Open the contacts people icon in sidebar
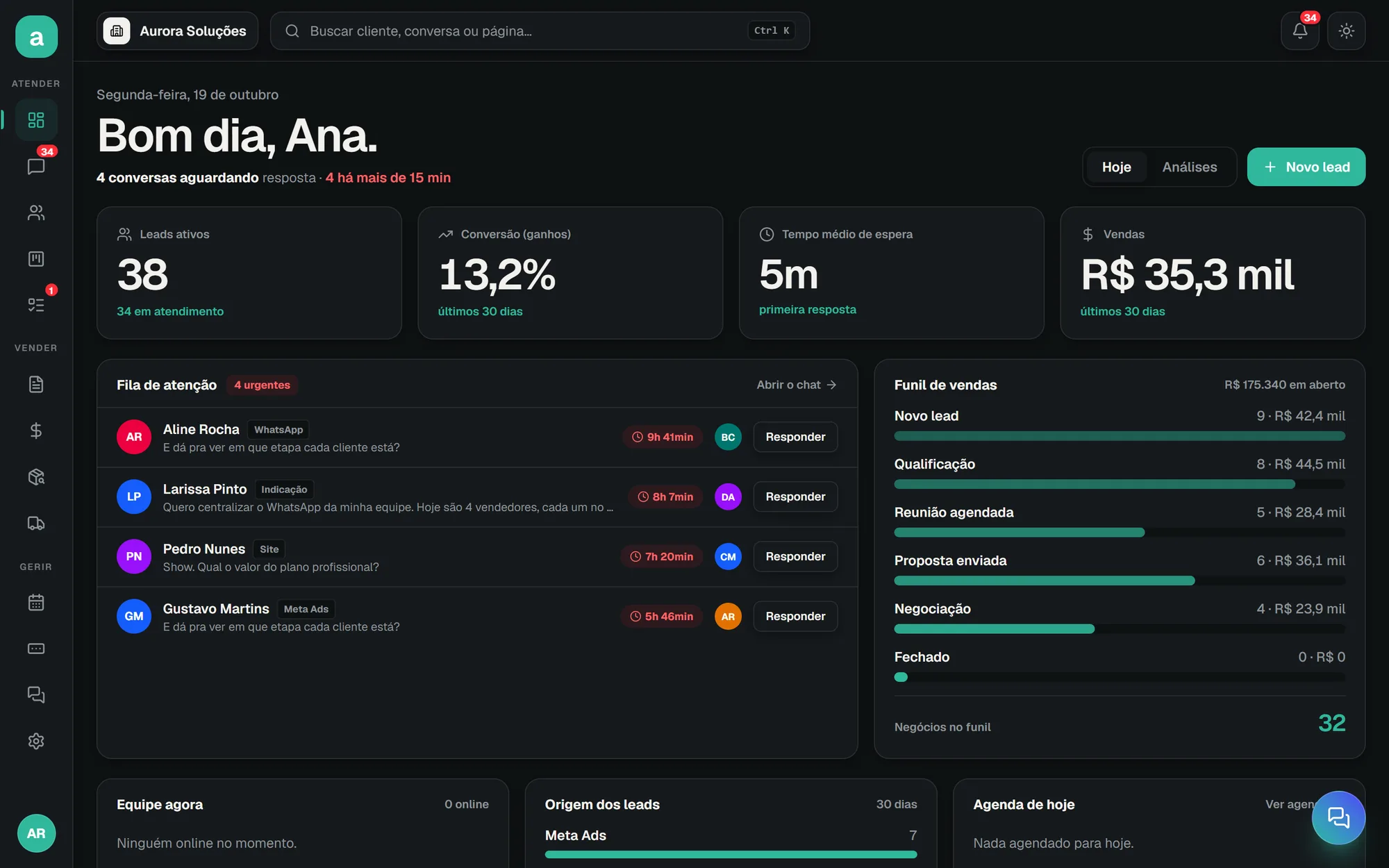 click(x=36, y=212)
